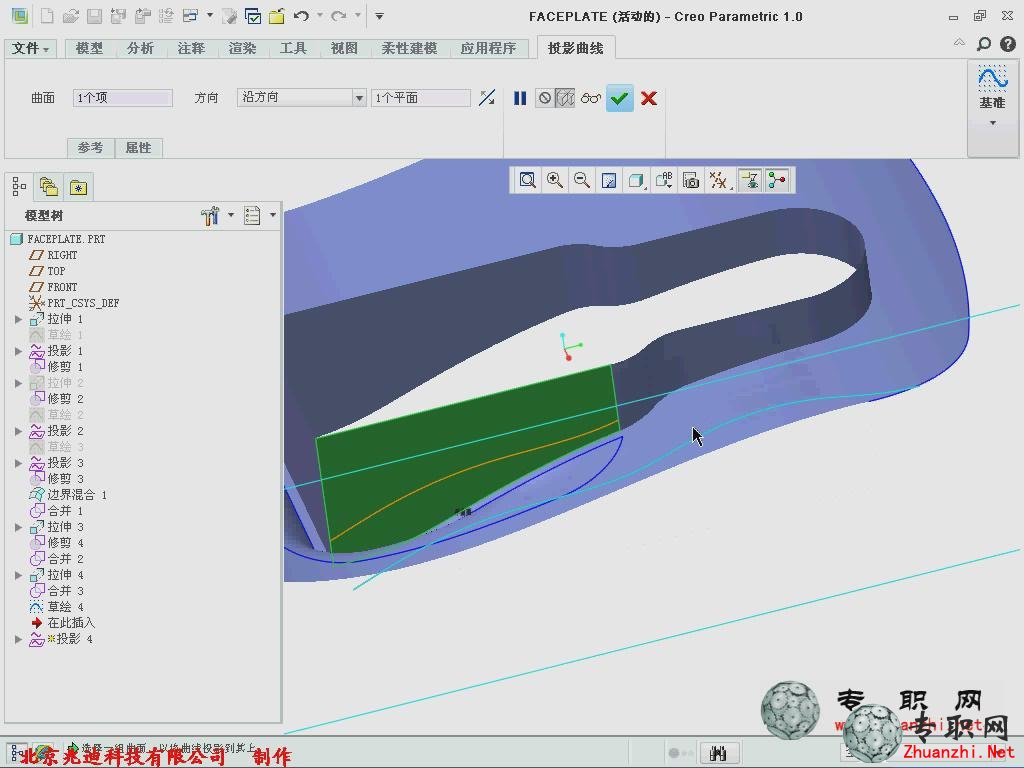Click the Zoom Out icon
This screenshot has height=768, width=1024.
[x=582, y=180]
